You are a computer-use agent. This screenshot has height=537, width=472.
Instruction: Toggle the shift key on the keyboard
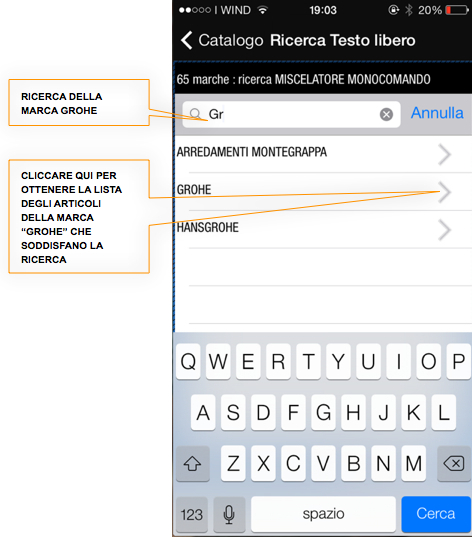192,463
